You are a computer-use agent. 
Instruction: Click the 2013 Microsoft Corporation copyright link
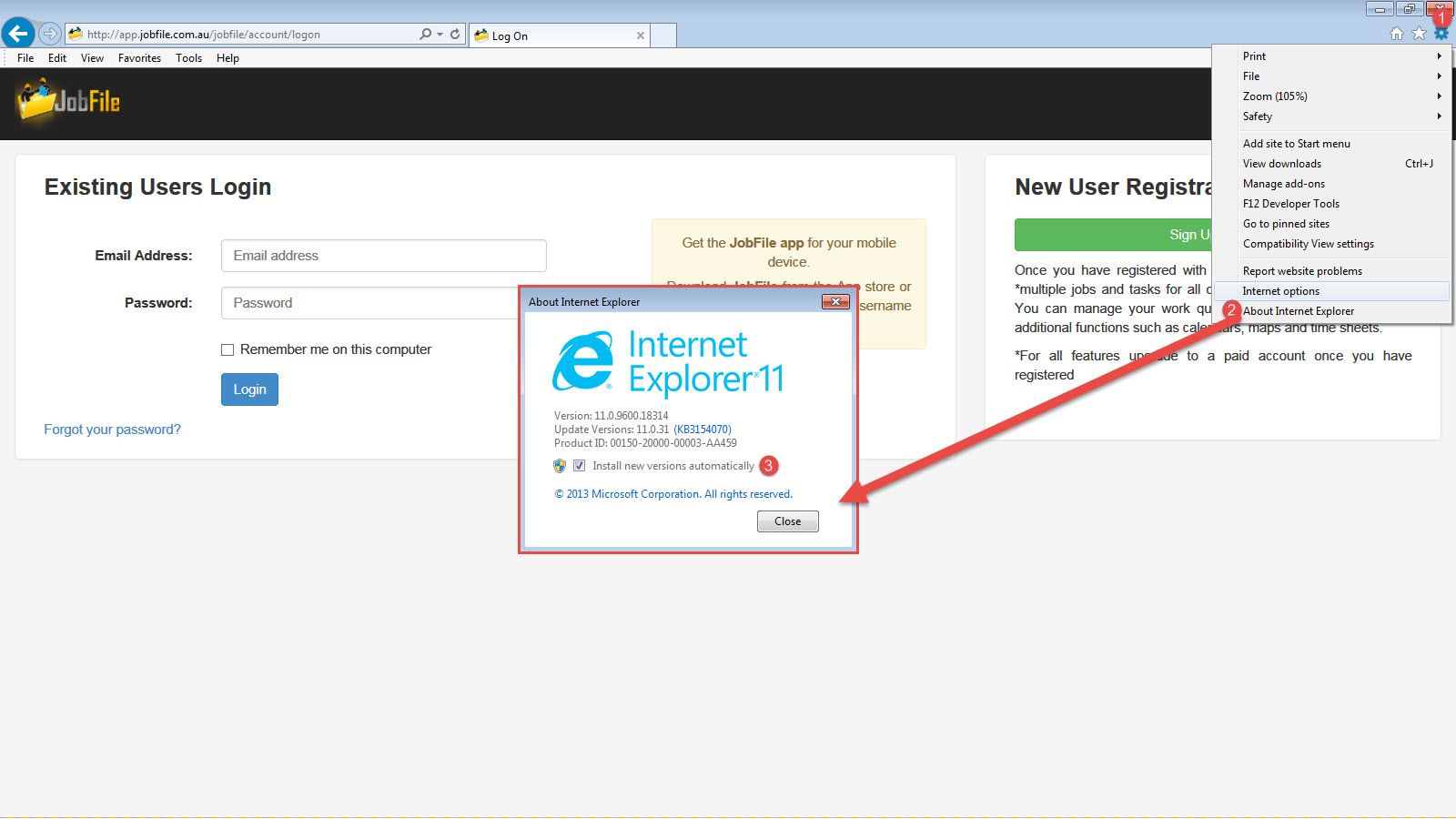pos(673,494)
